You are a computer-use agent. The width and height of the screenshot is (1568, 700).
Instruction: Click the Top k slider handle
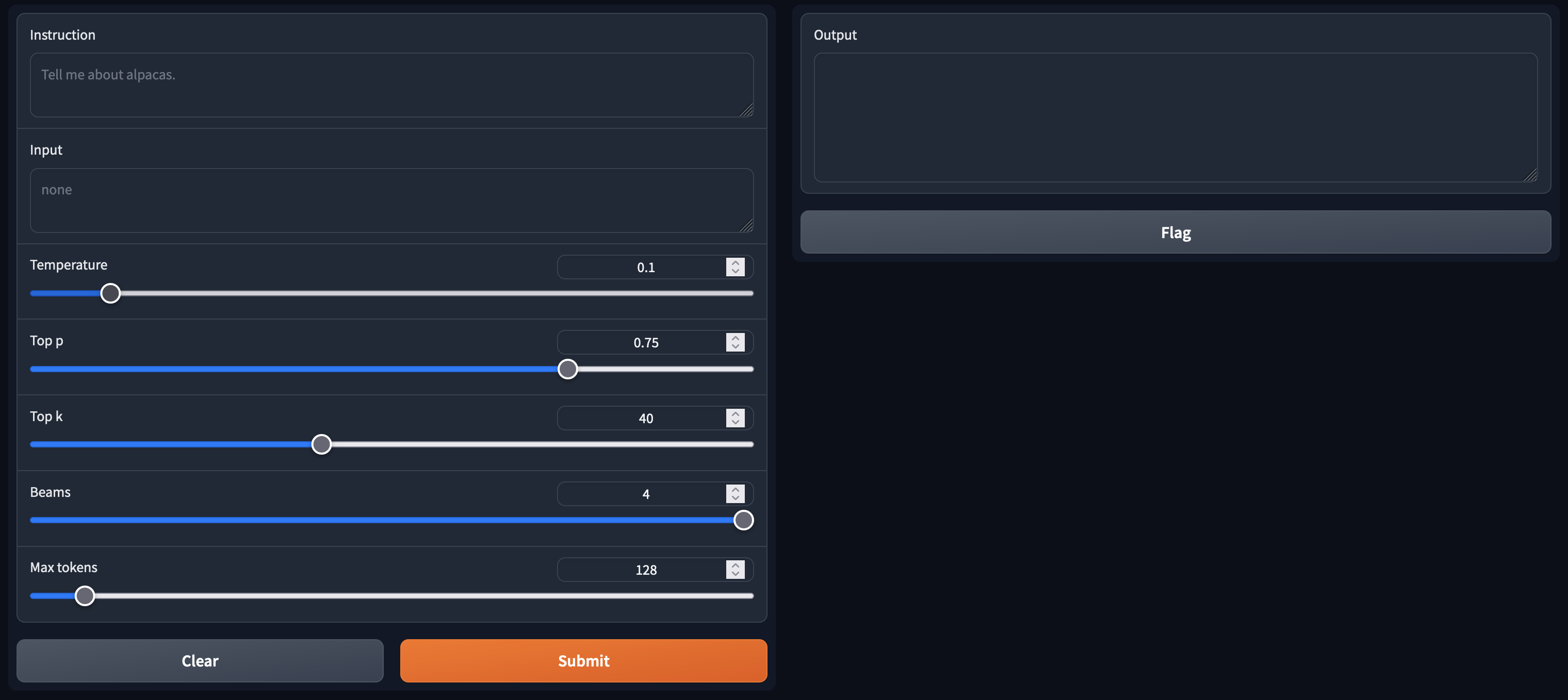coord(321,444)
